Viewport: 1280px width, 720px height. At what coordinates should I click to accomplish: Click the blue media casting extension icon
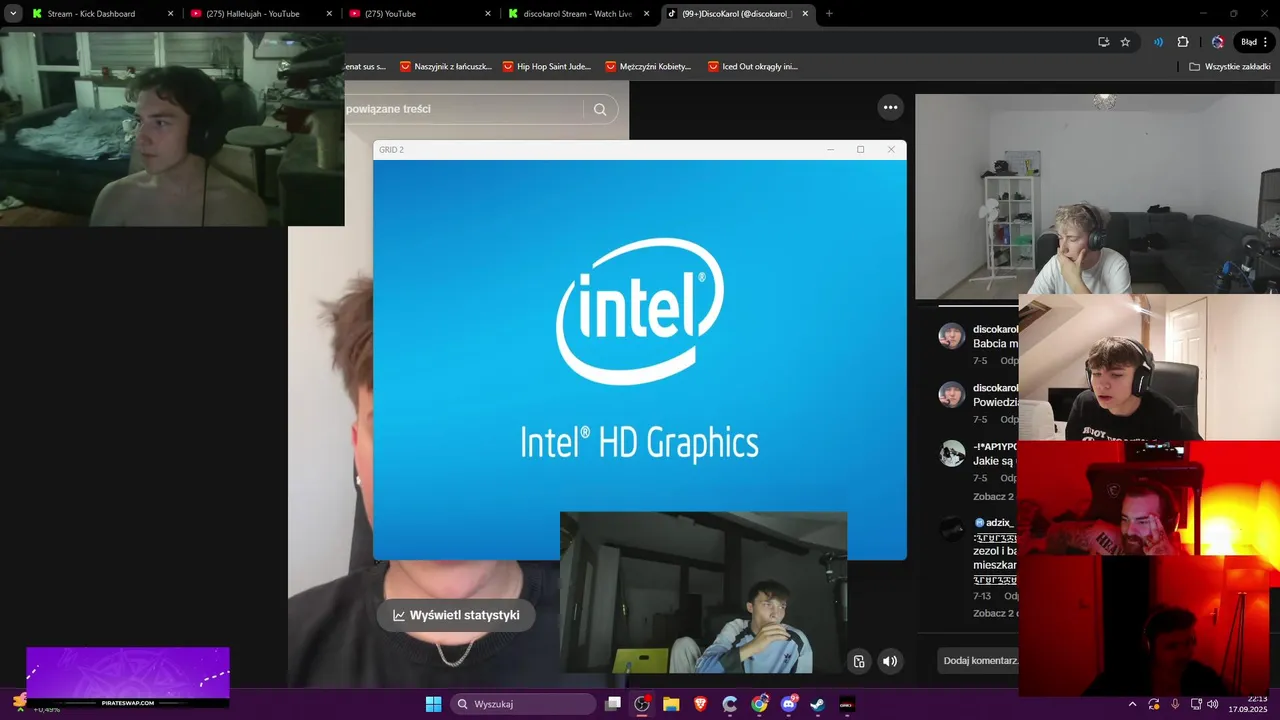pyautogui.click(x=1158, y=42)
